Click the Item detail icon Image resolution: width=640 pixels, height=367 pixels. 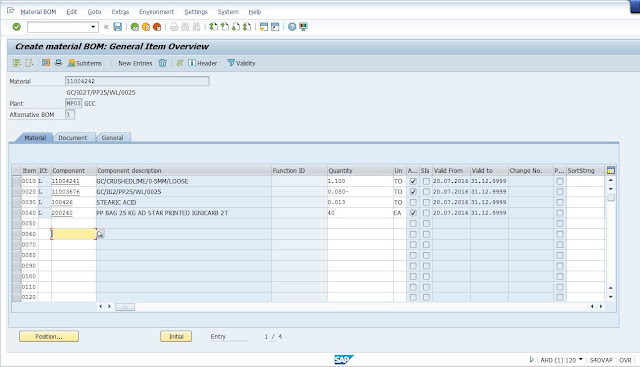pos(46,63)
